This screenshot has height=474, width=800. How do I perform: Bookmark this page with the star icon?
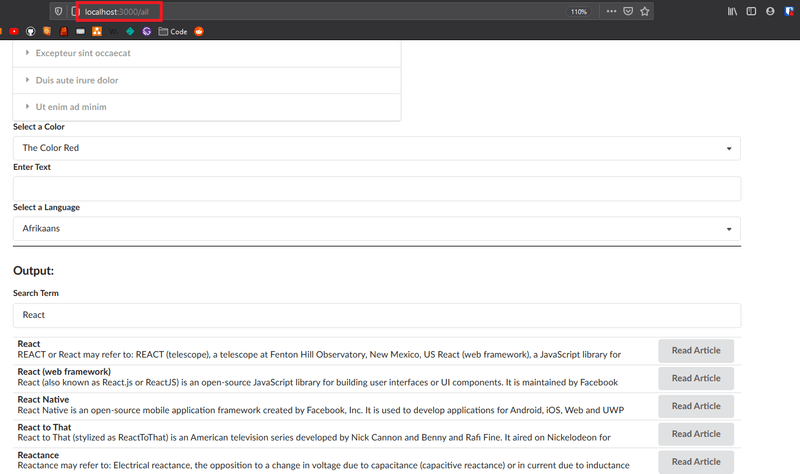[645, 11]
